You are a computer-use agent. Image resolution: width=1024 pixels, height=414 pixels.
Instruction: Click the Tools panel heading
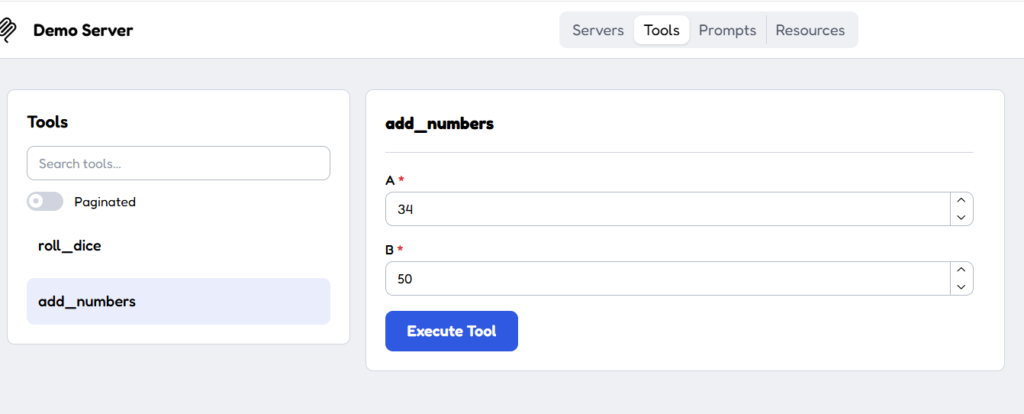click(x=48, y=122)
